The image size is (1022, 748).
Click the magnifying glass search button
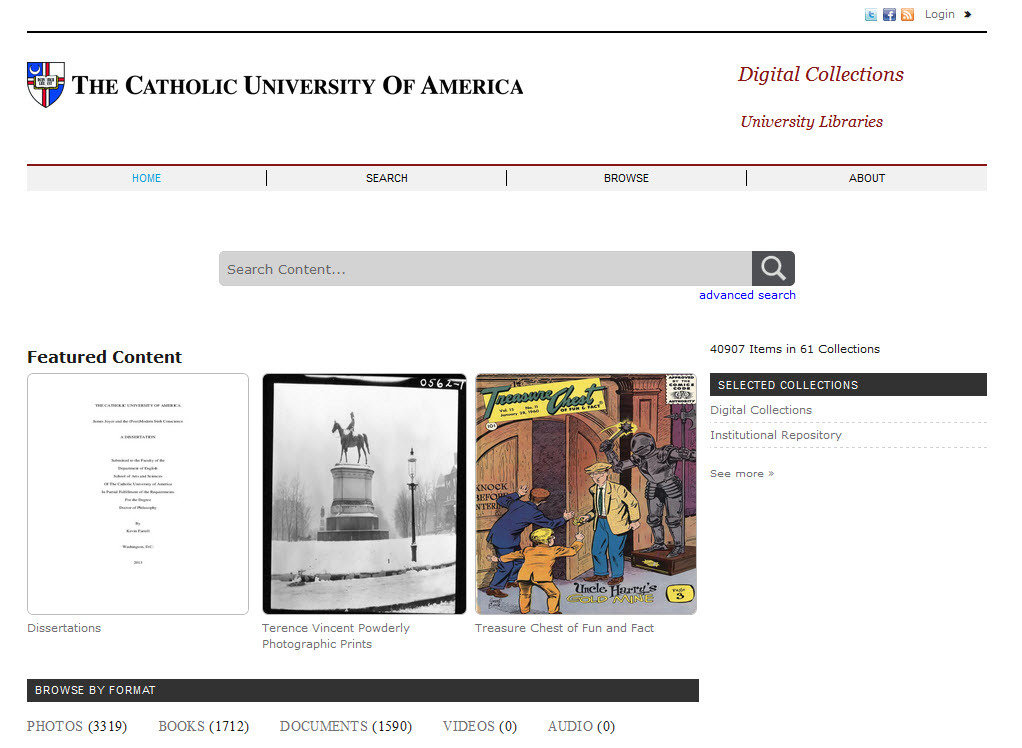click(773, 268)
